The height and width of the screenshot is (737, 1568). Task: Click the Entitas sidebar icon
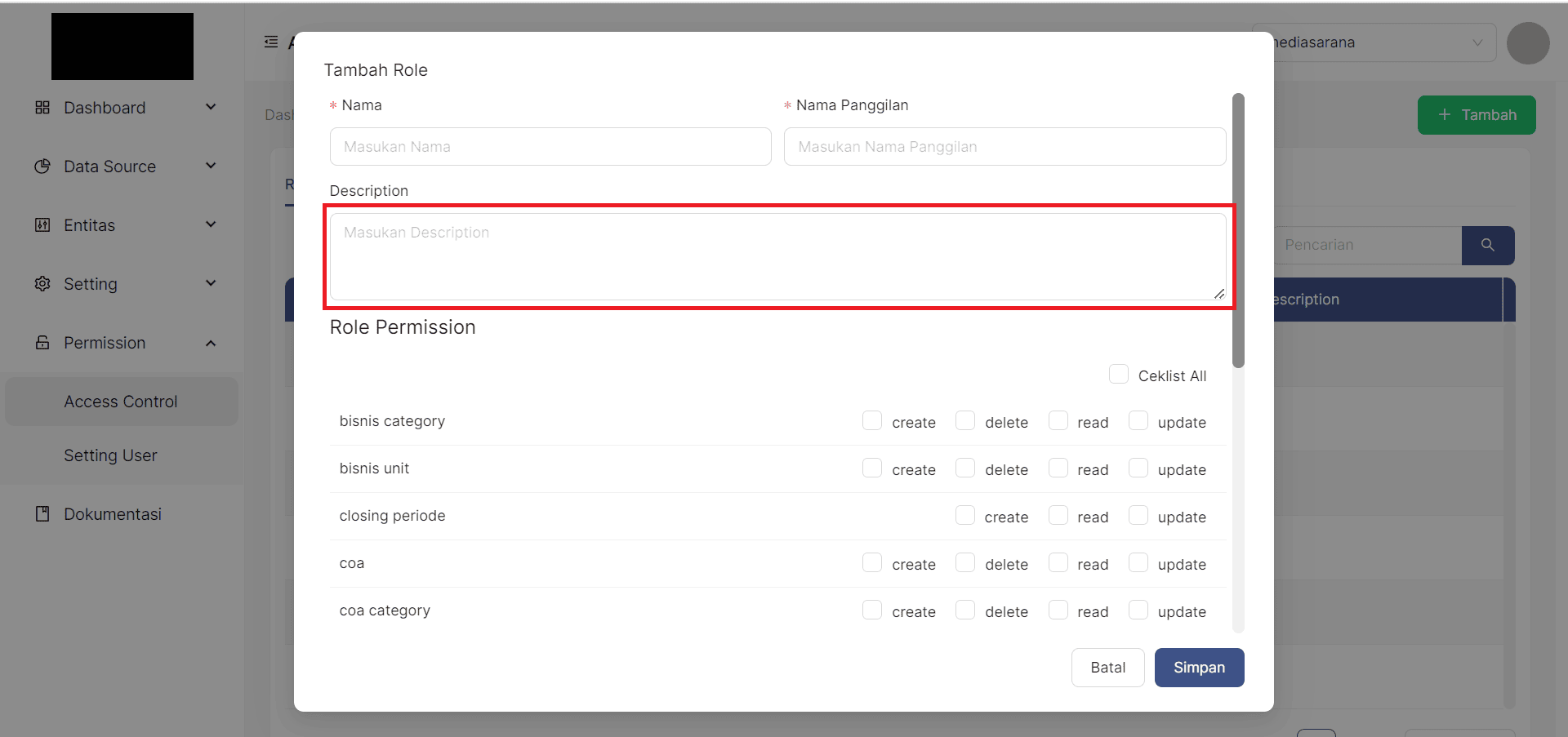coord(42,225)
